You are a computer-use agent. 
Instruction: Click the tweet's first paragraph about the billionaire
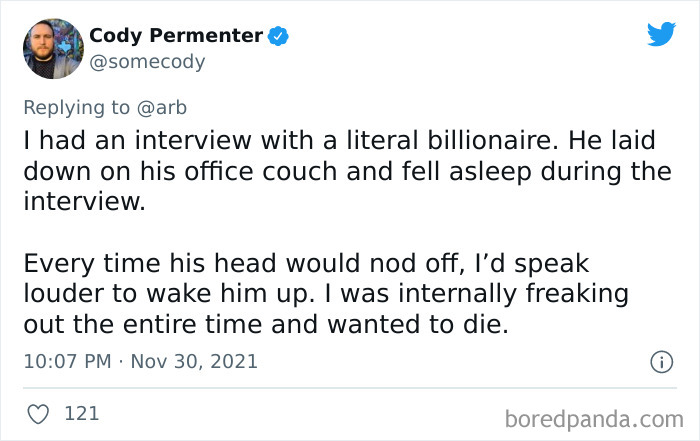coord(346,171)
